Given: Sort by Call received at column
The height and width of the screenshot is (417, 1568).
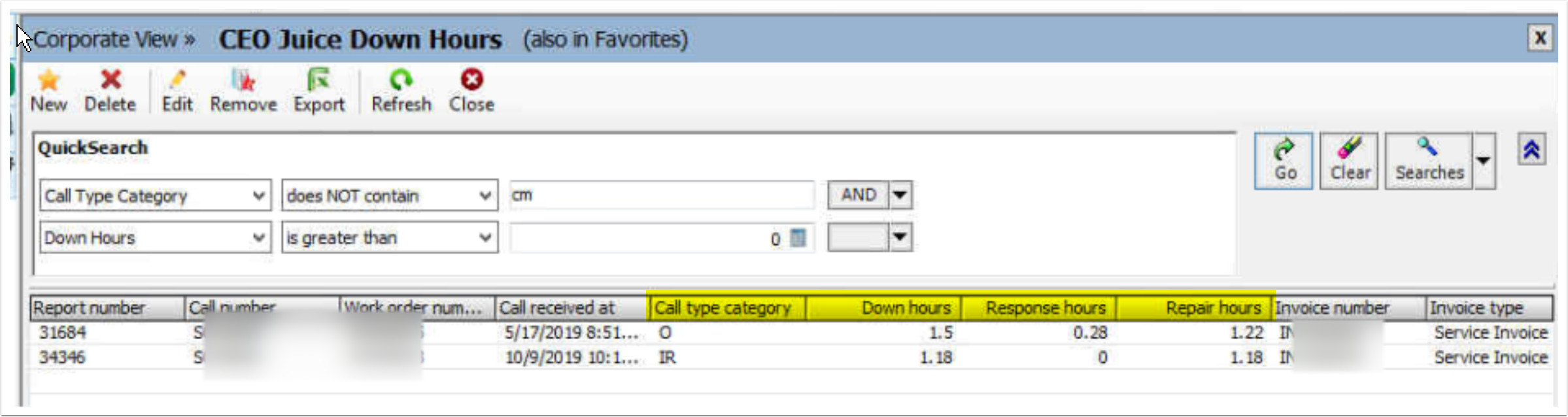Looking at the screenshot, I should pyautogui.click(x=572, y=308).
